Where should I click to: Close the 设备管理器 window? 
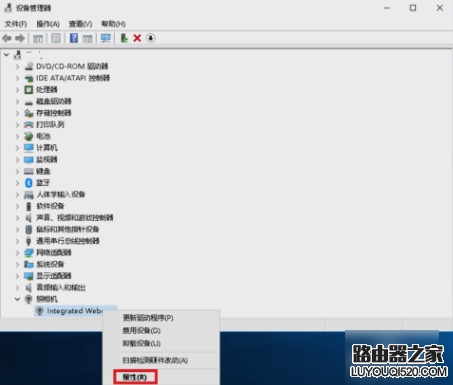point(440,8)
